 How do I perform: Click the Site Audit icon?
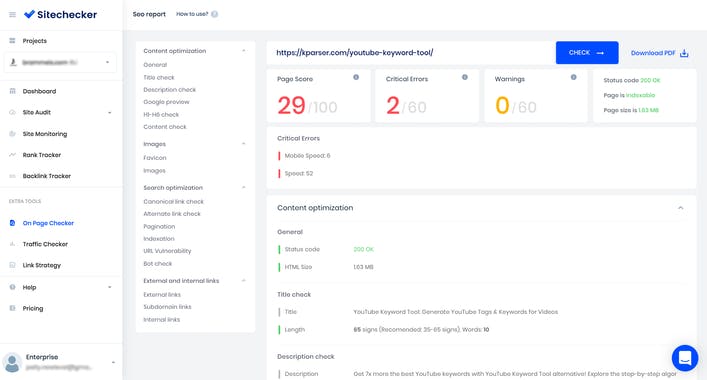[x=12, y=112]
